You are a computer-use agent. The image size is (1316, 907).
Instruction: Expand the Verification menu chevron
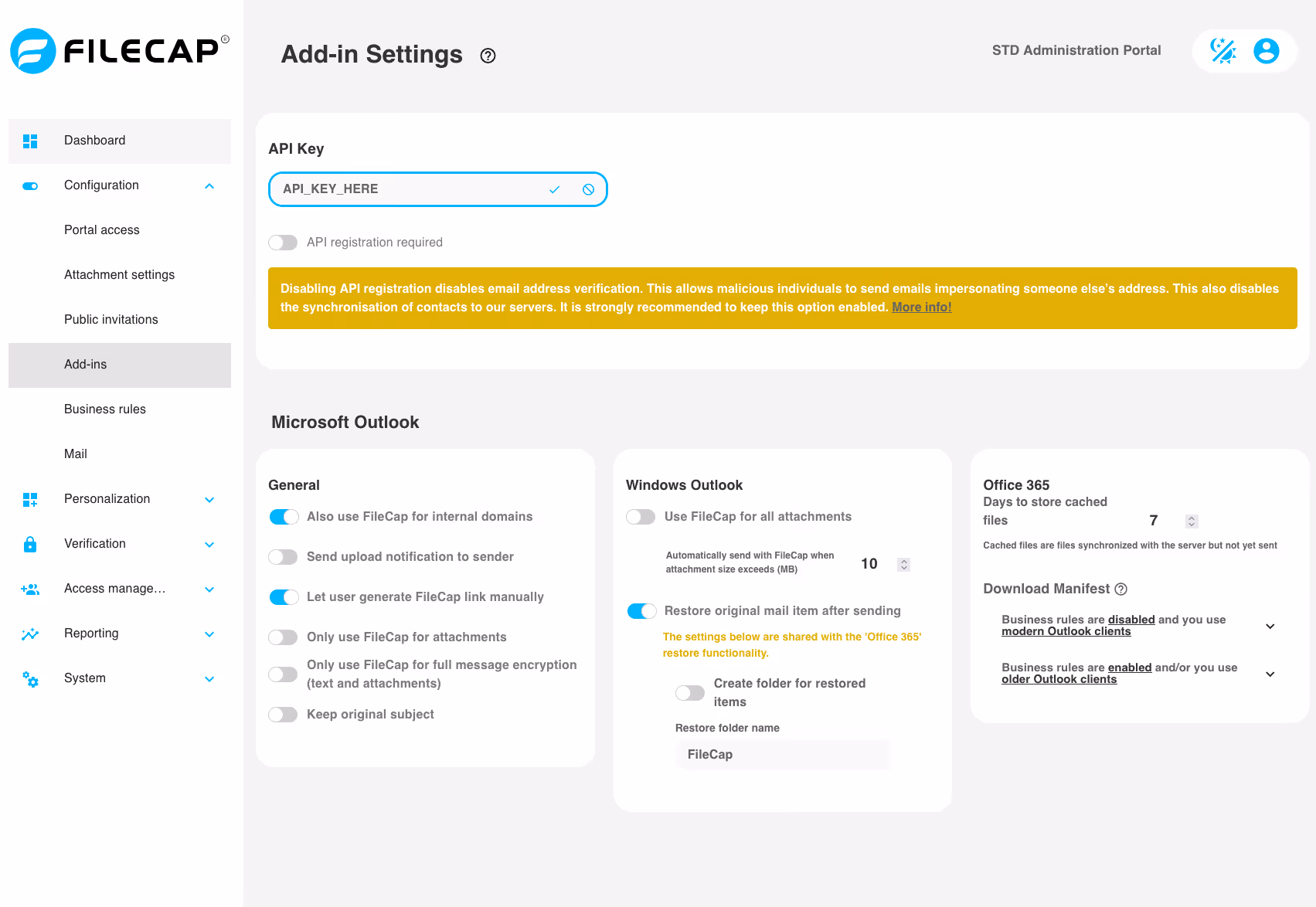[209, 544]
